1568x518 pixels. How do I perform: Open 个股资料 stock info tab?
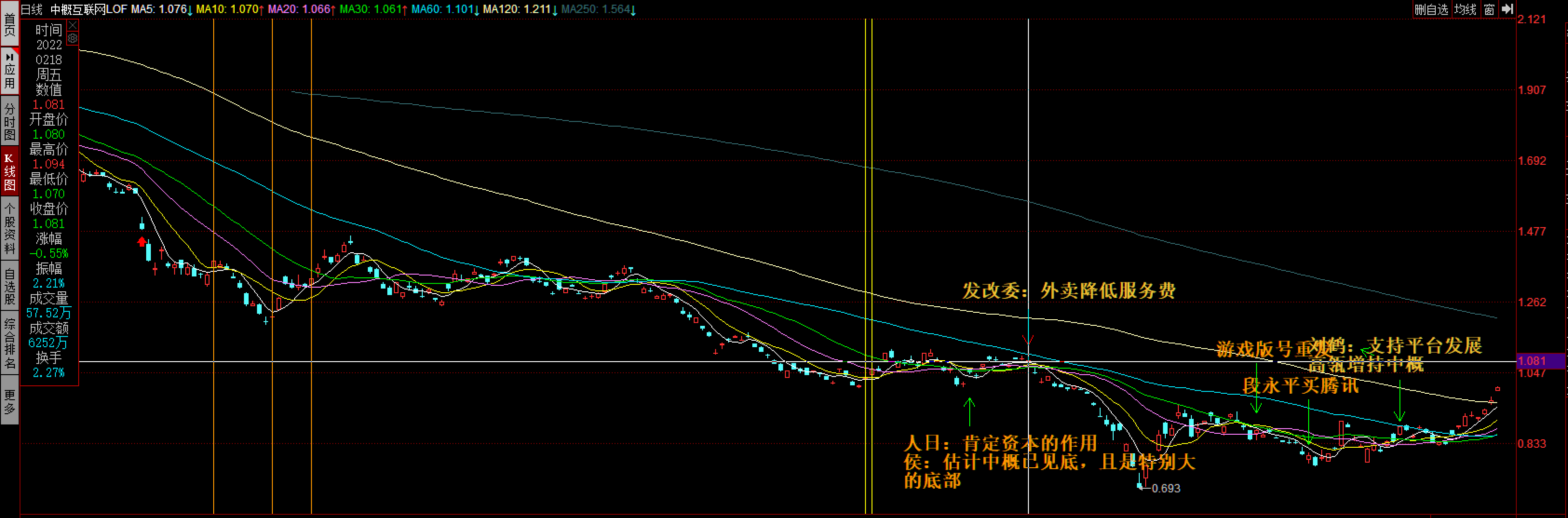(9, 229)
